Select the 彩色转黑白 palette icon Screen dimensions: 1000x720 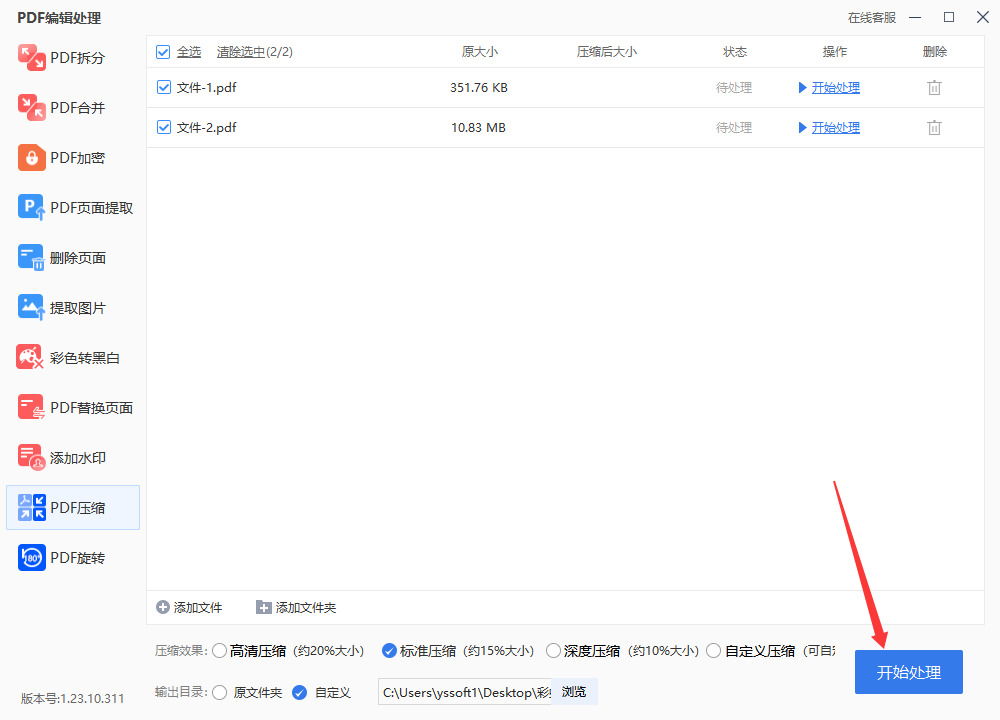[x=30, y=357]
